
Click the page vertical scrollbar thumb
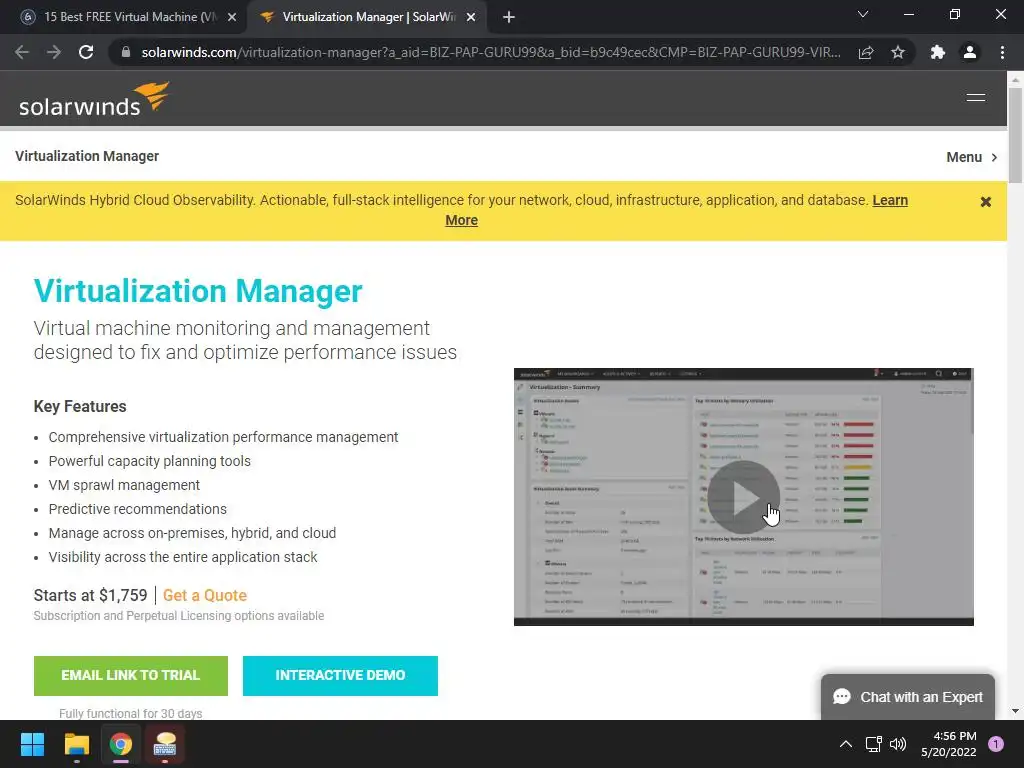(1015, 134)
